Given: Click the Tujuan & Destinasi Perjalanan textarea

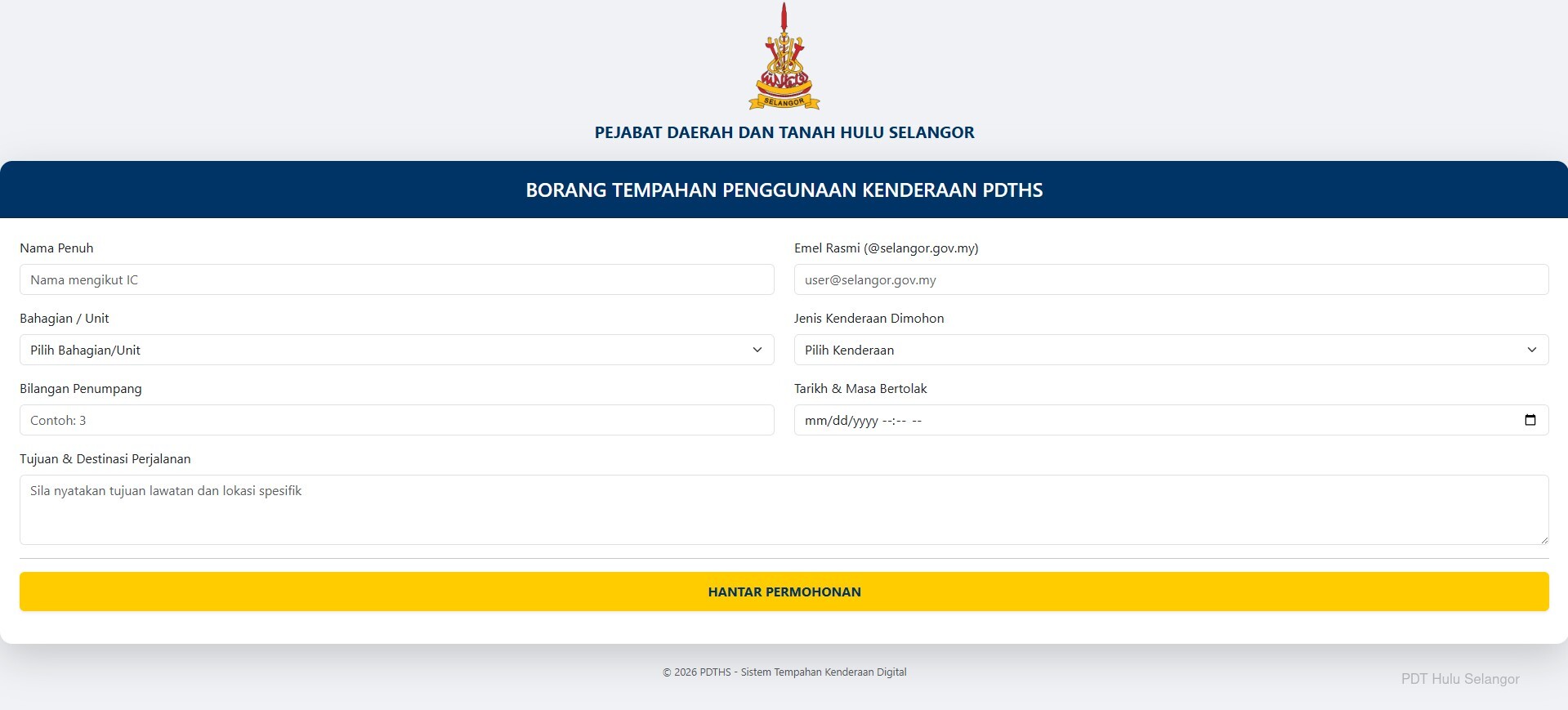Looking at the screenshot, I should click(784, 510).
